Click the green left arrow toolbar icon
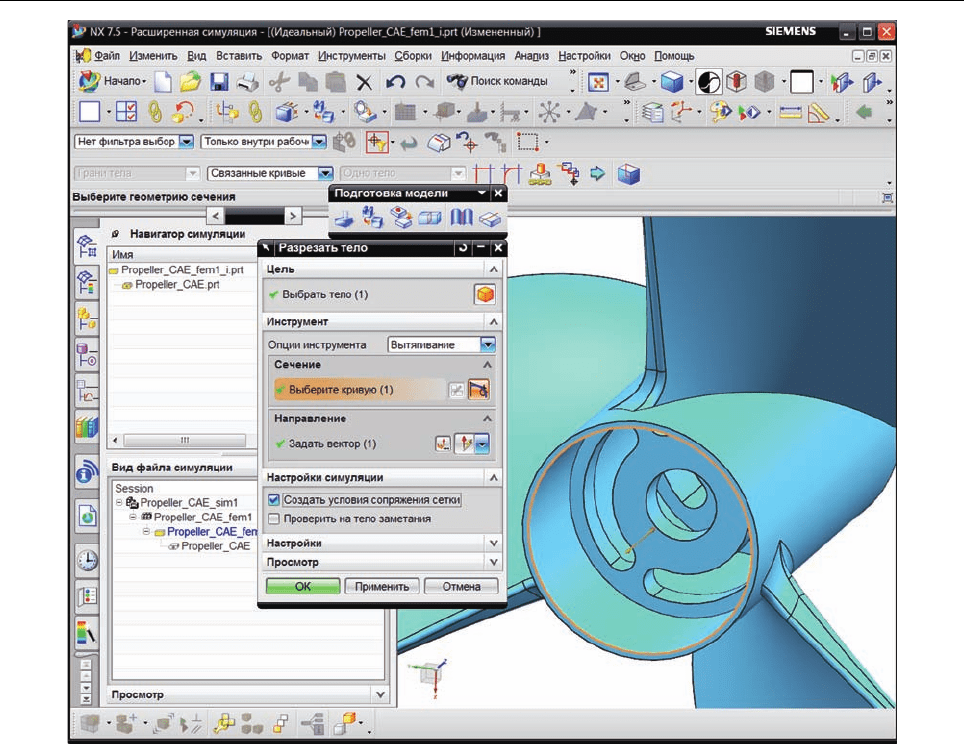 click(x=864, y=112)
